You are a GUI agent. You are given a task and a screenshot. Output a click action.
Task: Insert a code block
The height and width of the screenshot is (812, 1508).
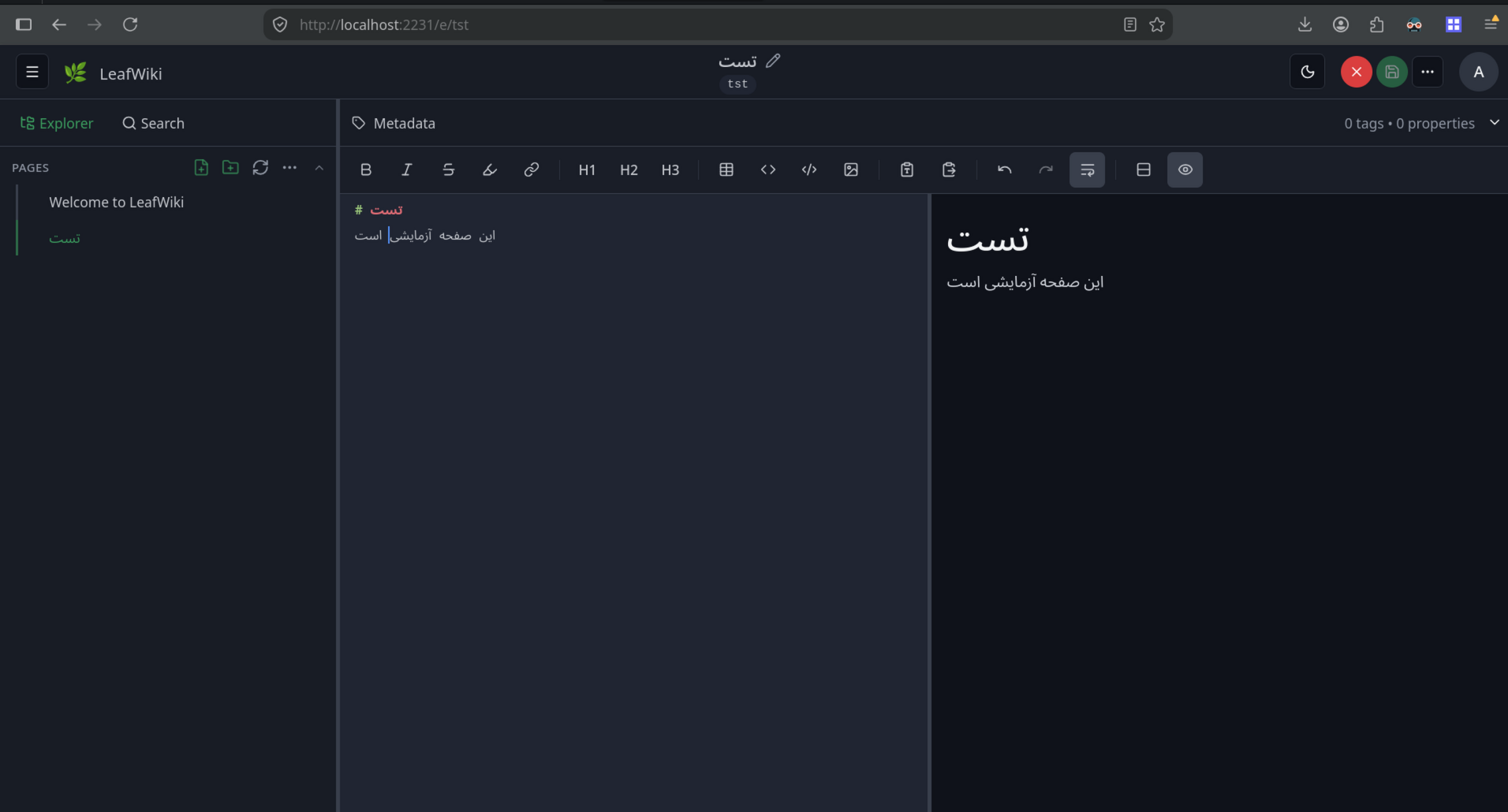[x=809, y=169]
